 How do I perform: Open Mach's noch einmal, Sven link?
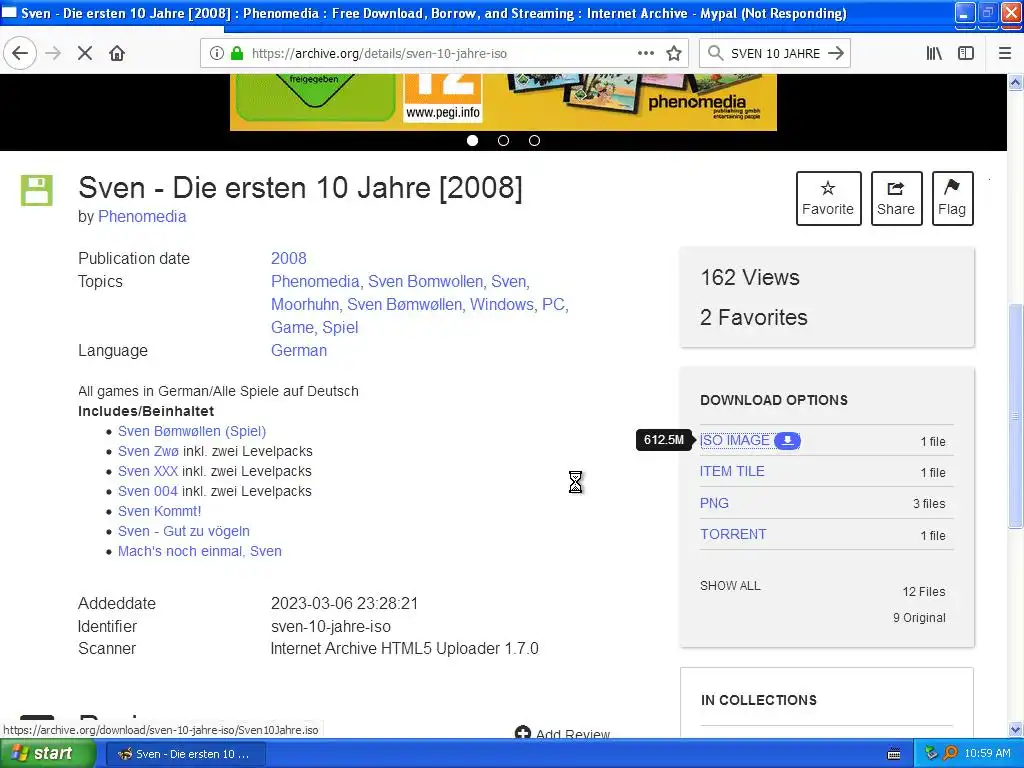pos(200,551)
